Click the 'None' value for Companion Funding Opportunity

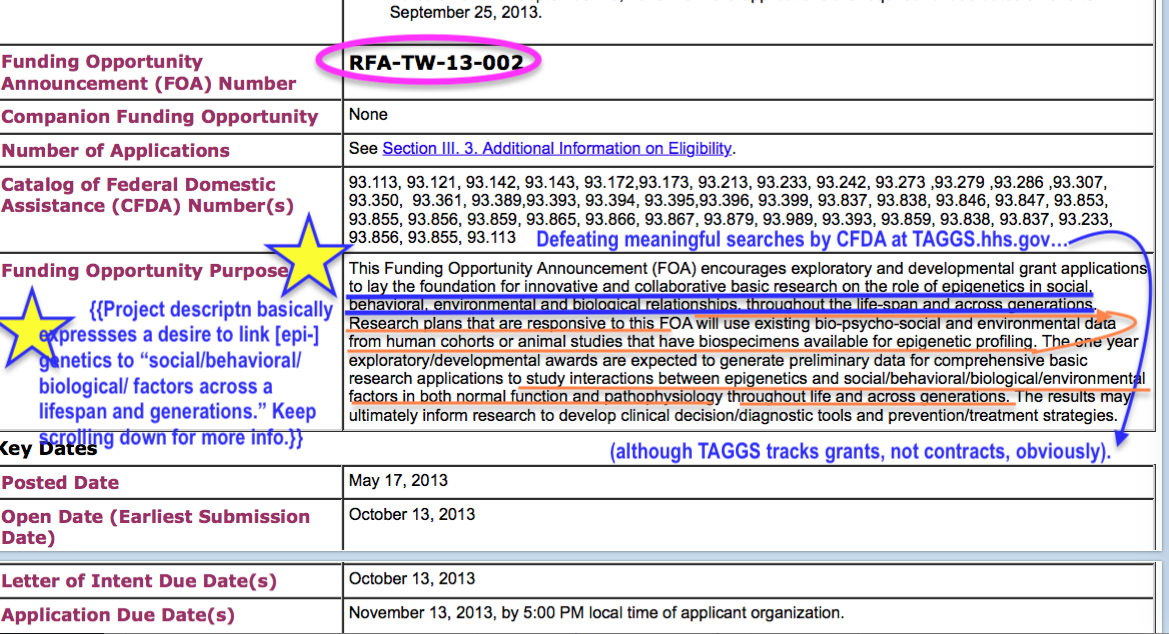click(368, 115)
